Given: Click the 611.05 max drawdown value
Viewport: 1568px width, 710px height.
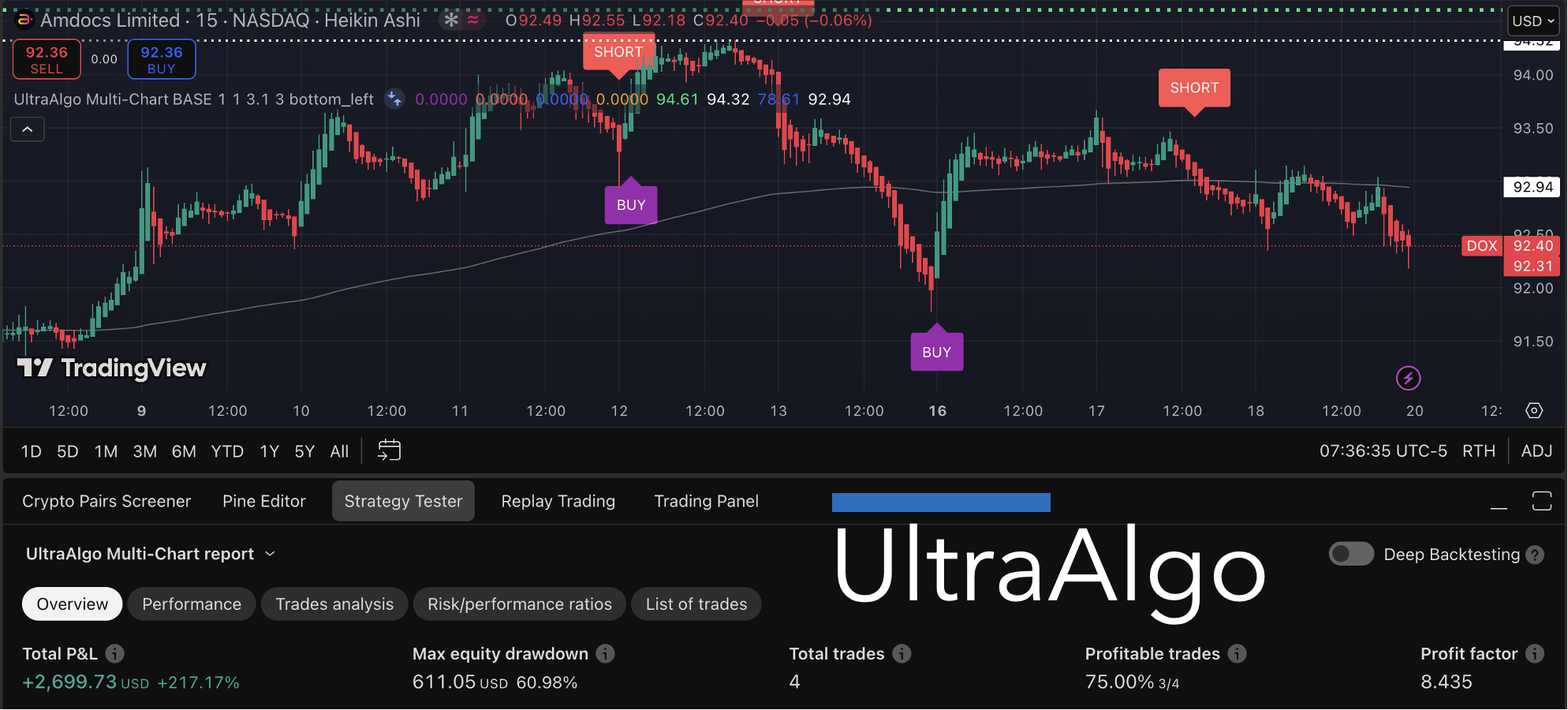Looking at the screenshot, I should (x=444, y=682).
